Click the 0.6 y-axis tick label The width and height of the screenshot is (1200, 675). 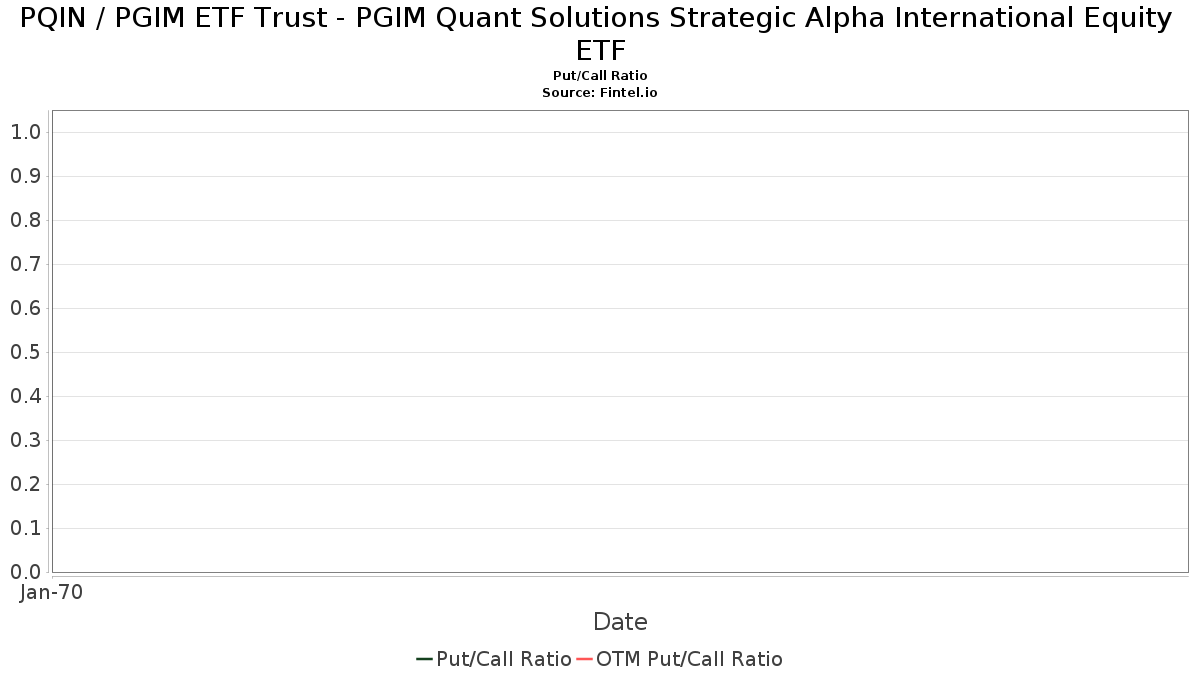point(25,308)
